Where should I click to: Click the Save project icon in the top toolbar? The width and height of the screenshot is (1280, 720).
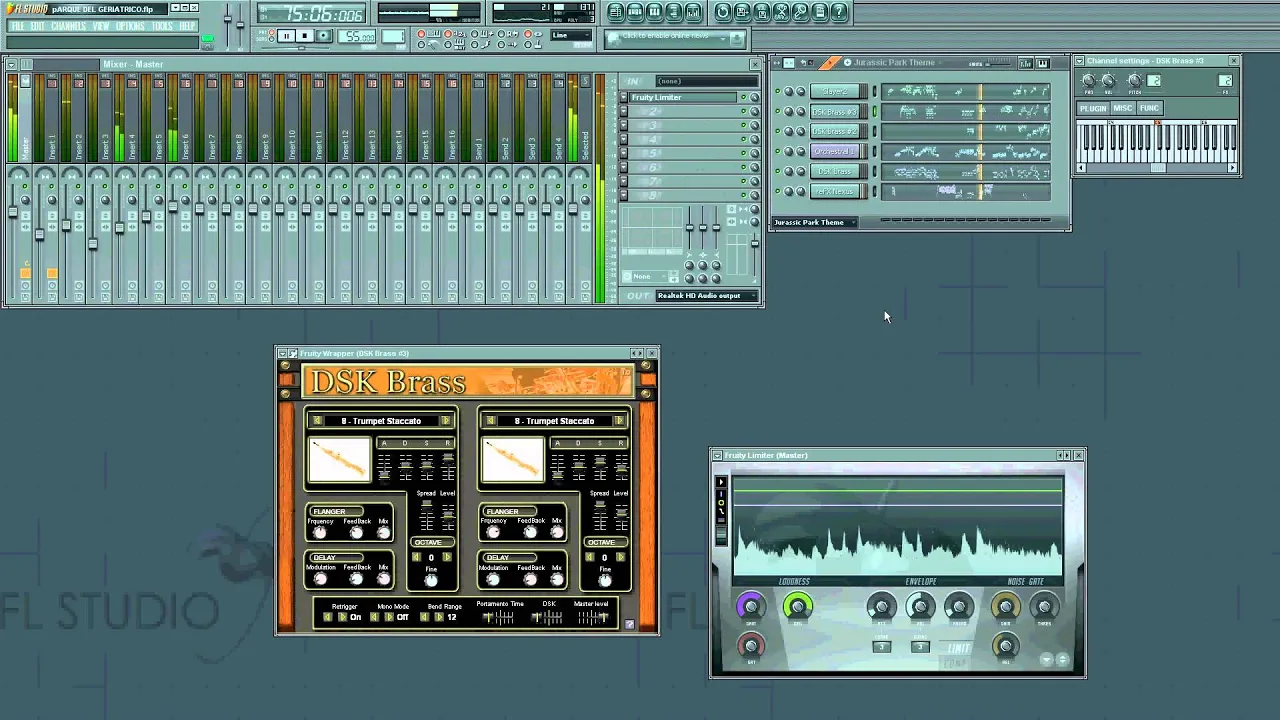pyautogui.click(x=742, y=12)
